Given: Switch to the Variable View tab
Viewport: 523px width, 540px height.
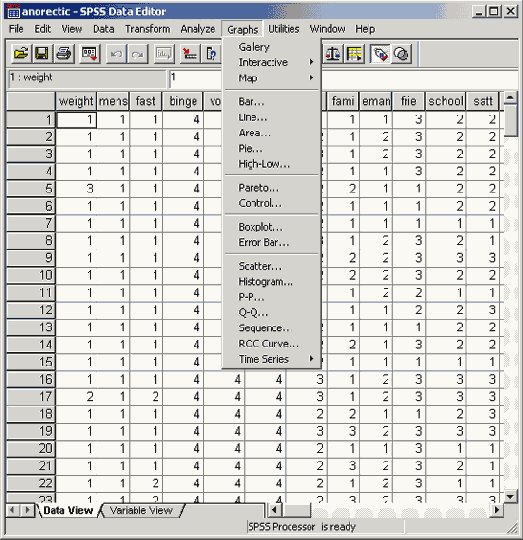Looking at the screenshot, I should tap(141, 510).
